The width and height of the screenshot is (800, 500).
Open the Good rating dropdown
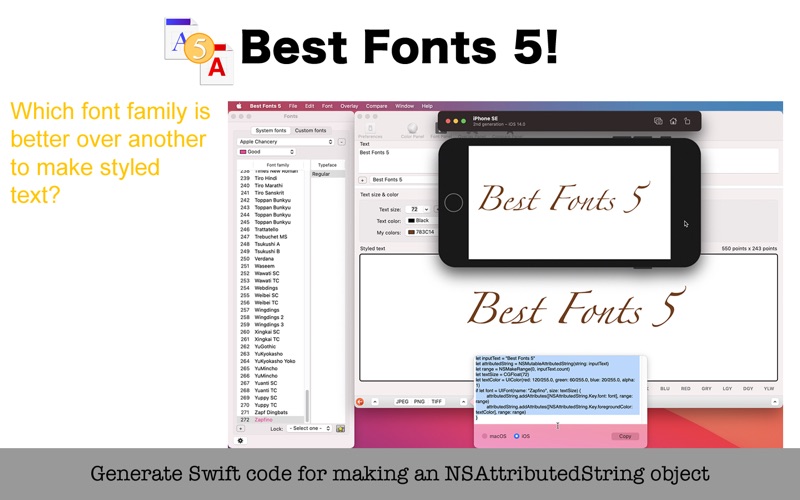(266, 152)
